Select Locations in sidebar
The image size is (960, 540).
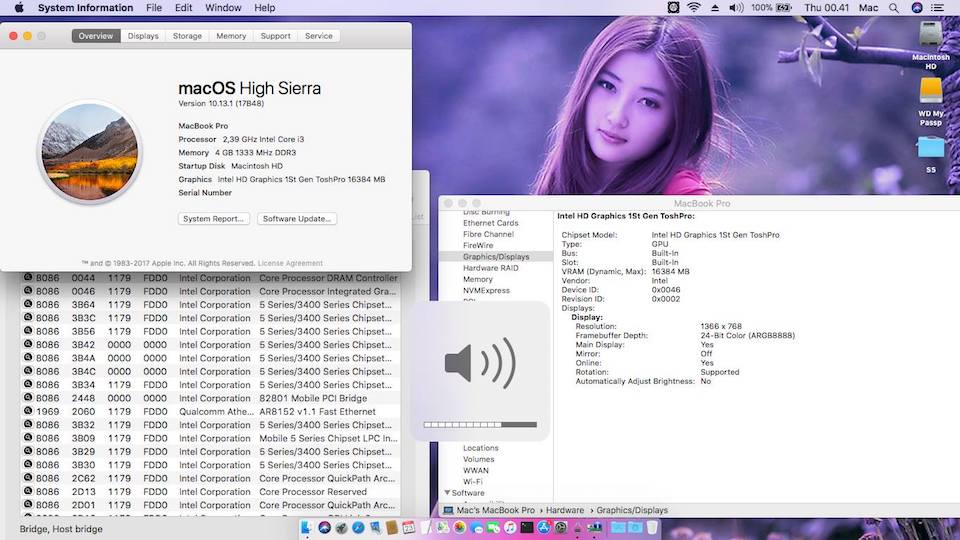pos(481,448)
